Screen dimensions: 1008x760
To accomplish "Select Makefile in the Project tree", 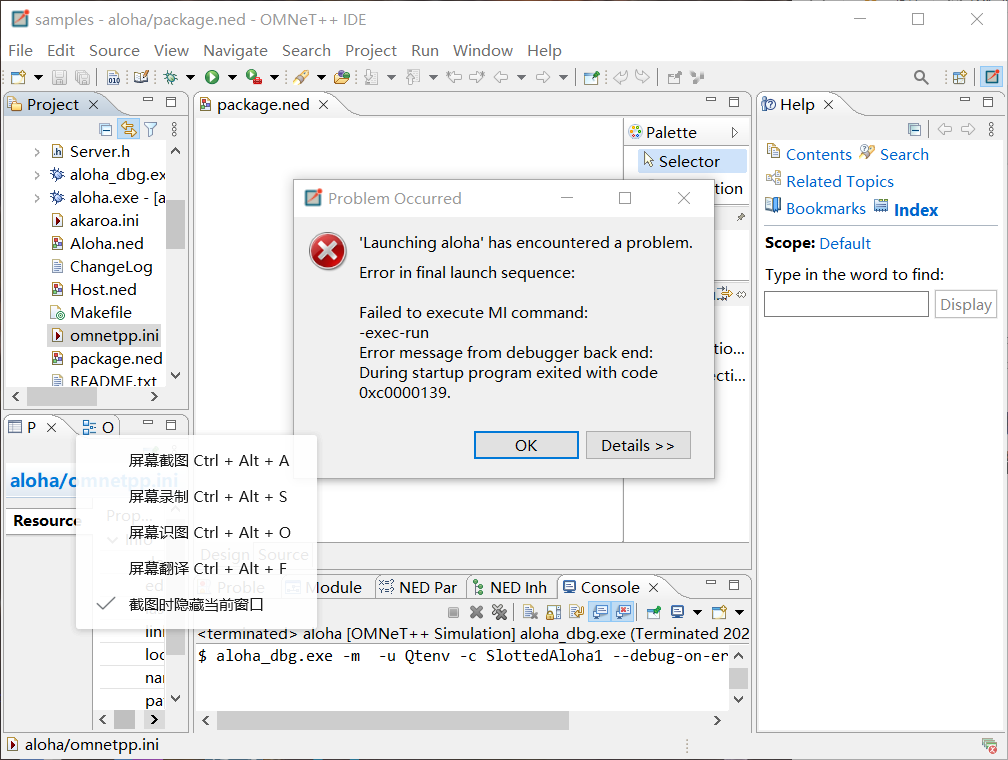I will (91, 312).
